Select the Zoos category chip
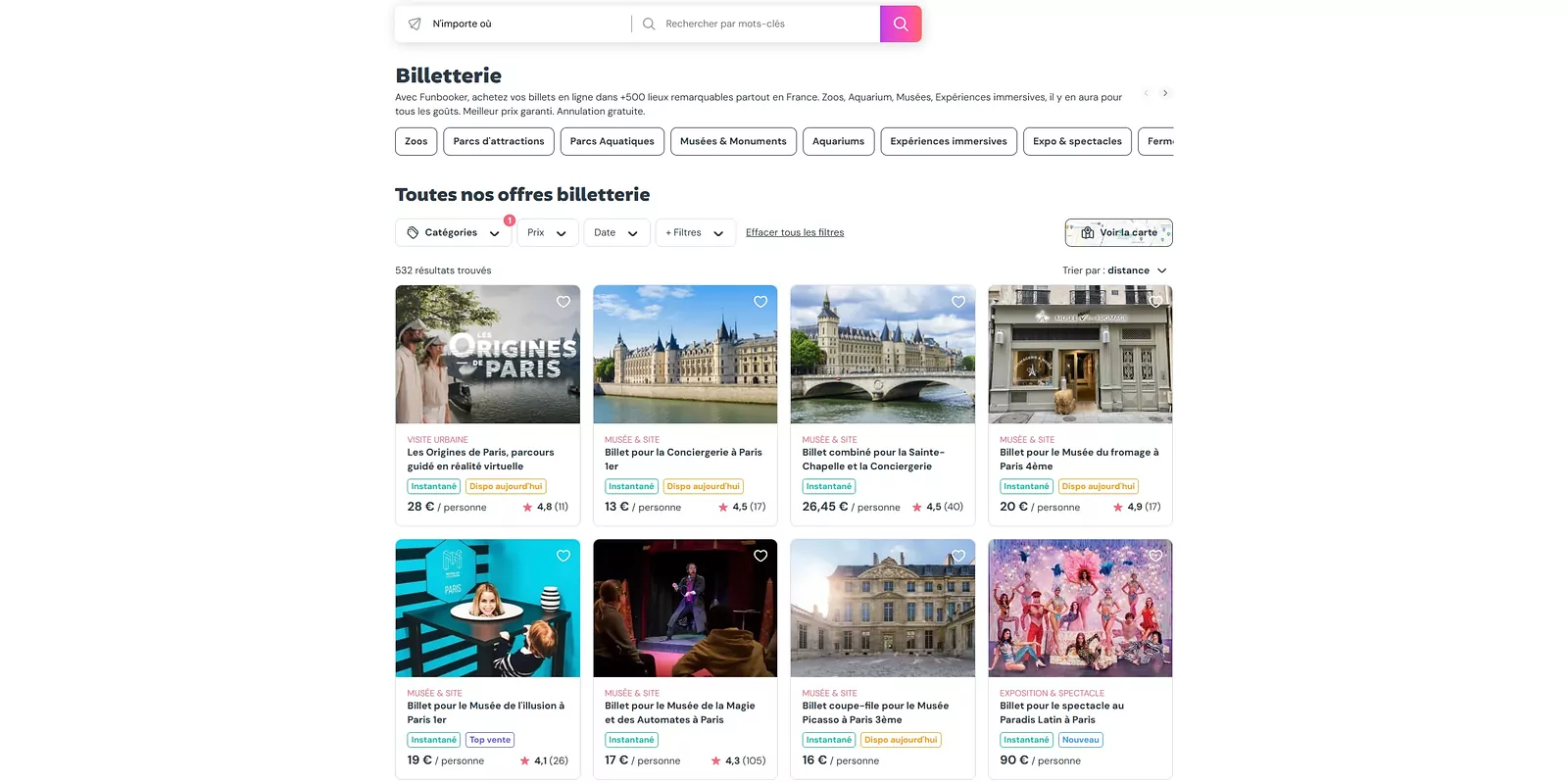Viewport: 1568px width, 783px height. click(416, 141)
